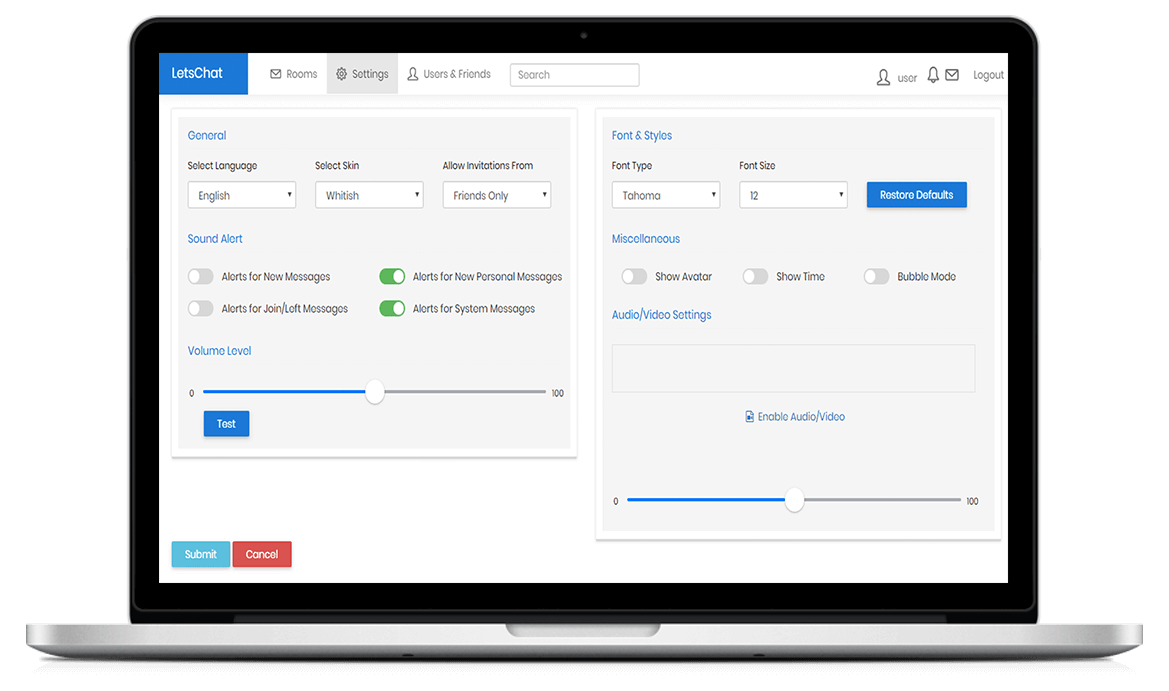
Task: Click the Font & Styles heading
Action: tap(642, 136)
